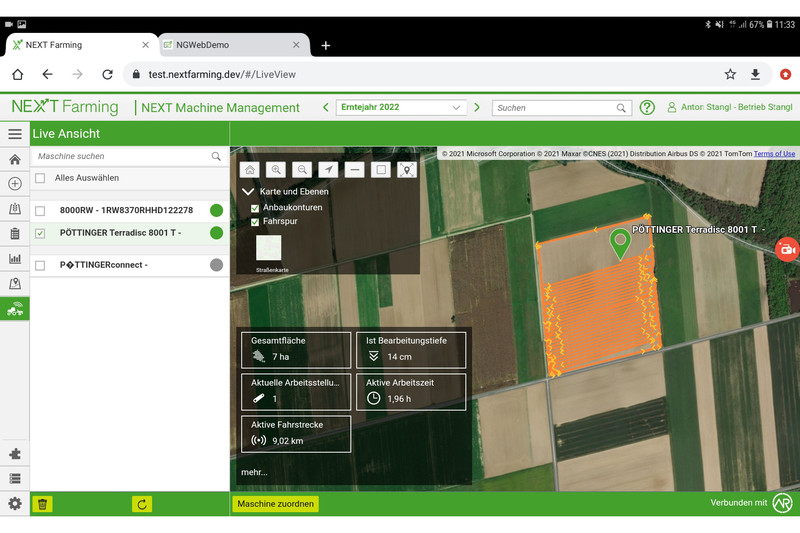Open the help question mark icon
The width and height of the screenshot is (800, 533).
(647, 108)
